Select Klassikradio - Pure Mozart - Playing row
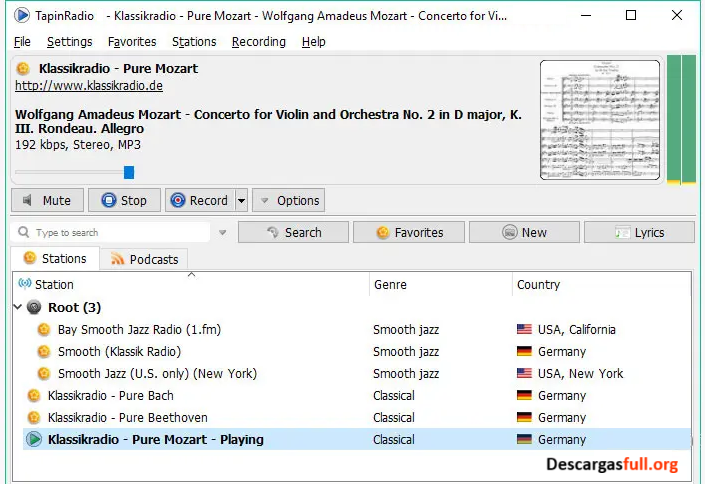This screenshot has width=705, height=484. coord(357,439)
